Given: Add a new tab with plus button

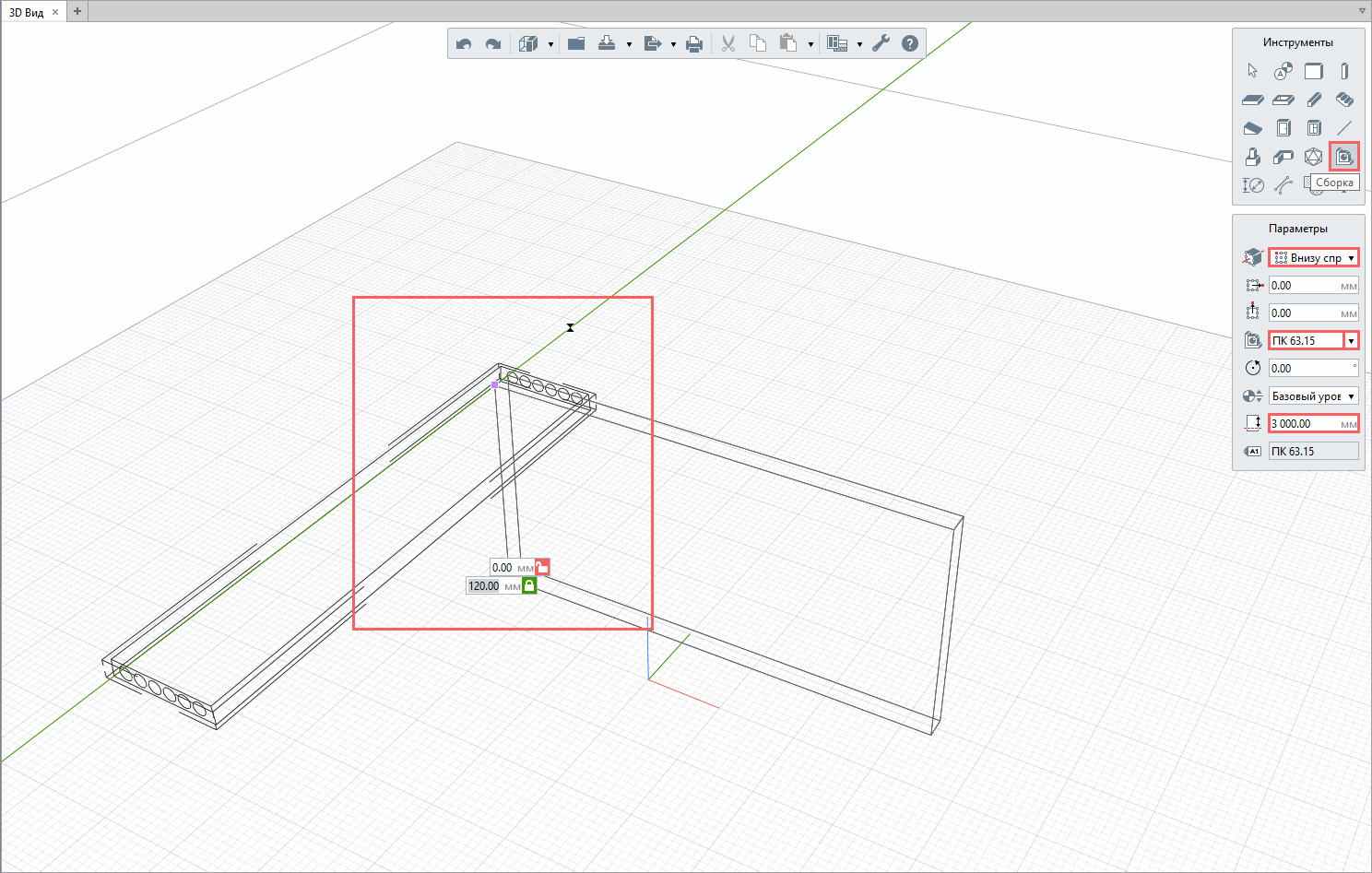Looking at the screenshot, I should point(77,11).
